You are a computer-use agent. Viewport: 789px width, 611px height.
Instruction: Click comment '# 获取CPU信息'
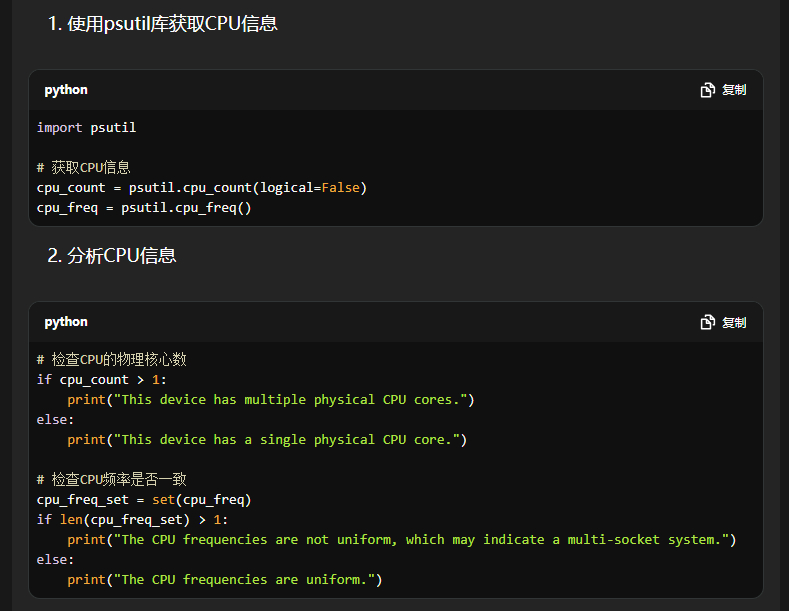click(x=84, y=168)
